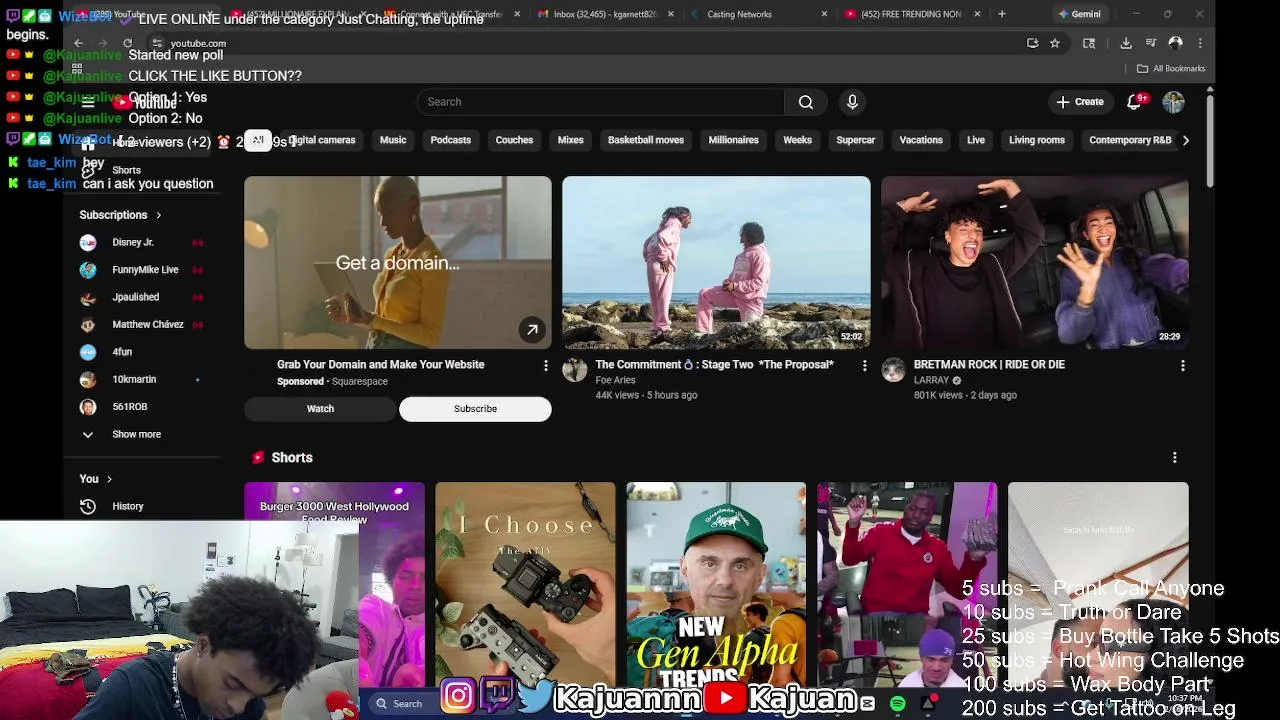
Task: Select the Contemporary R&B chip
Action: [1130, 140]
